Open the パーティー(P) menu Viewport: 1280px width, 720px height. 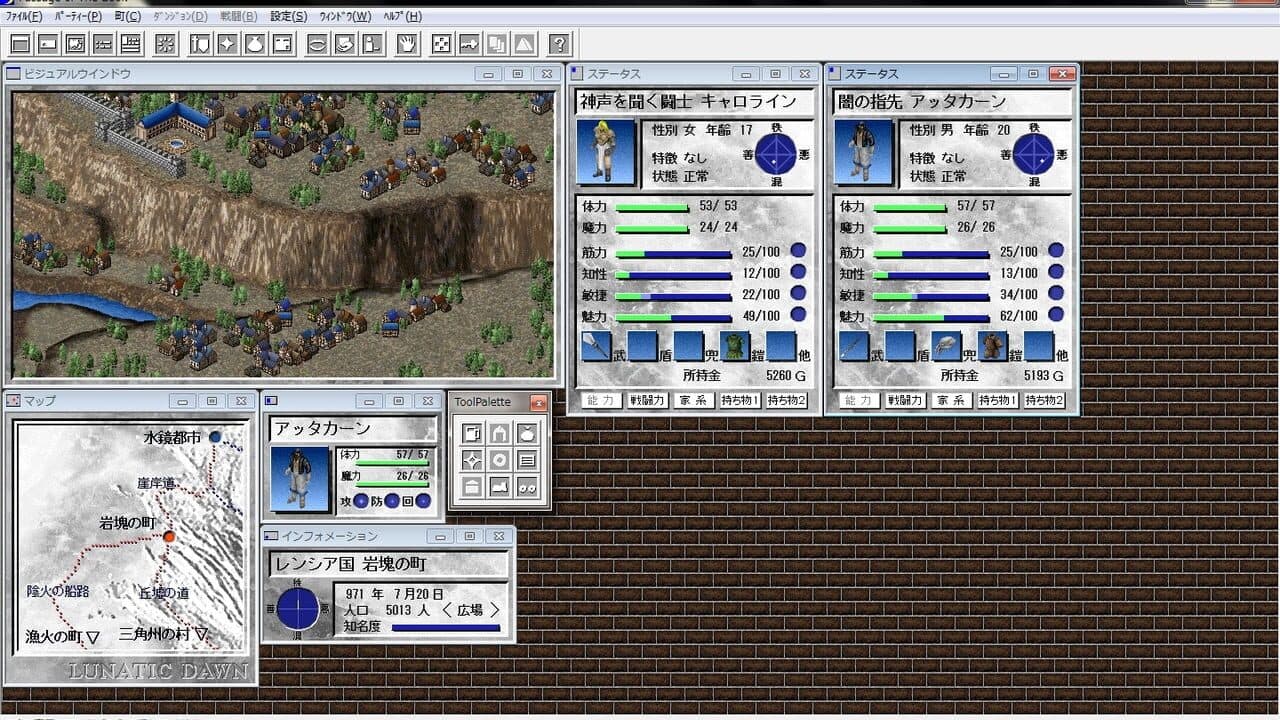79,16
